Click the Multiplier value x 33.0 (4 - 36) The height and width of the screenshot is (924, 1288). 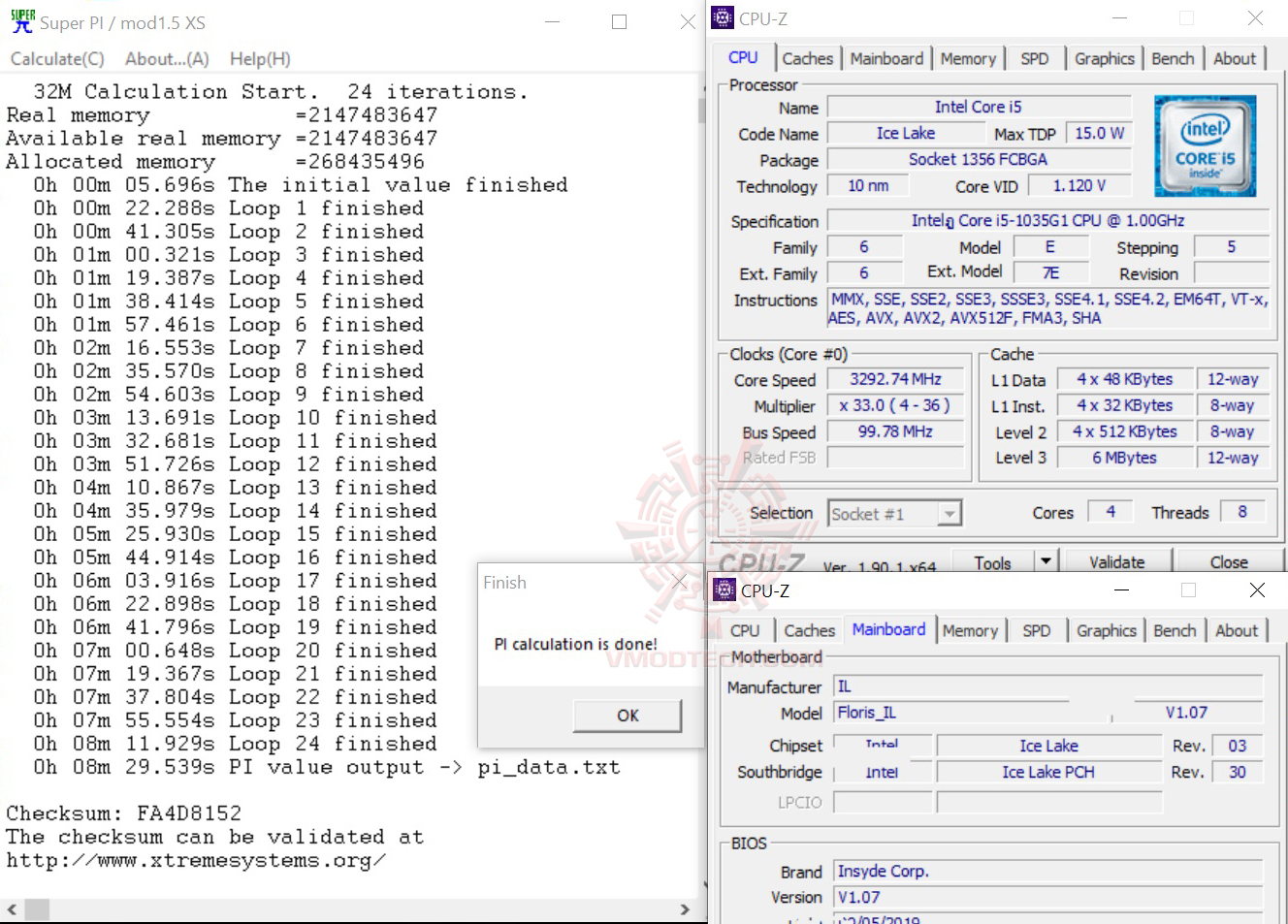click(x=895, y=405)
